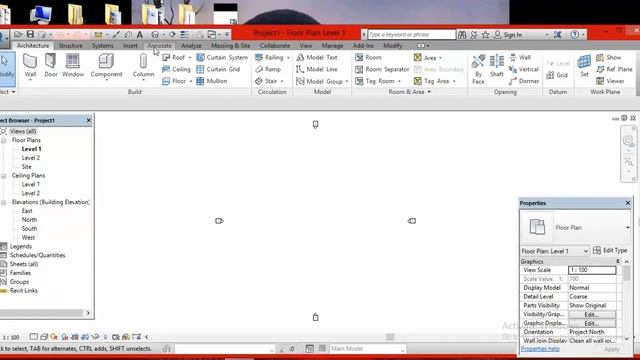
Task: Click the By Face opening tool
Action: pos(478,69)
